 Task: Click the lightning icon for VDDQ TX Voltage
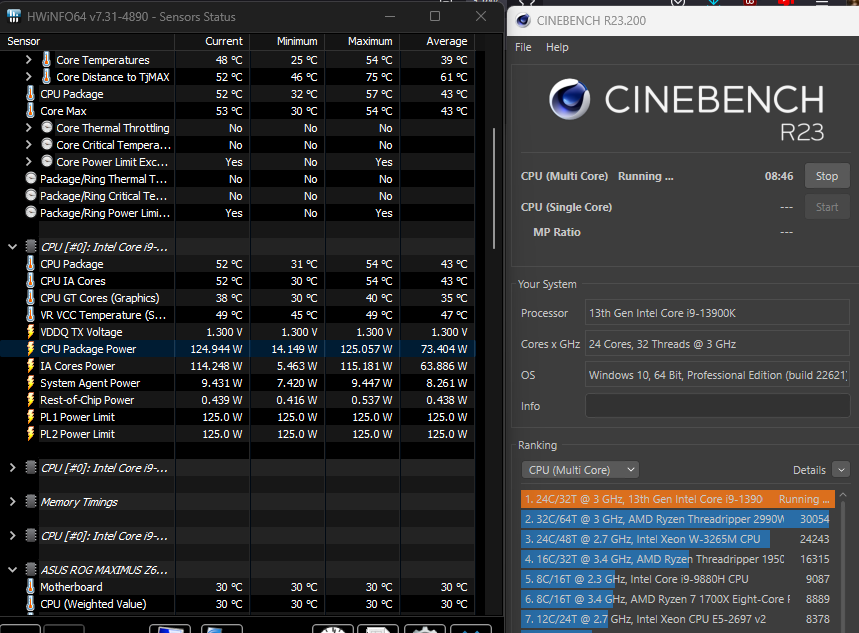click(31, 331)
